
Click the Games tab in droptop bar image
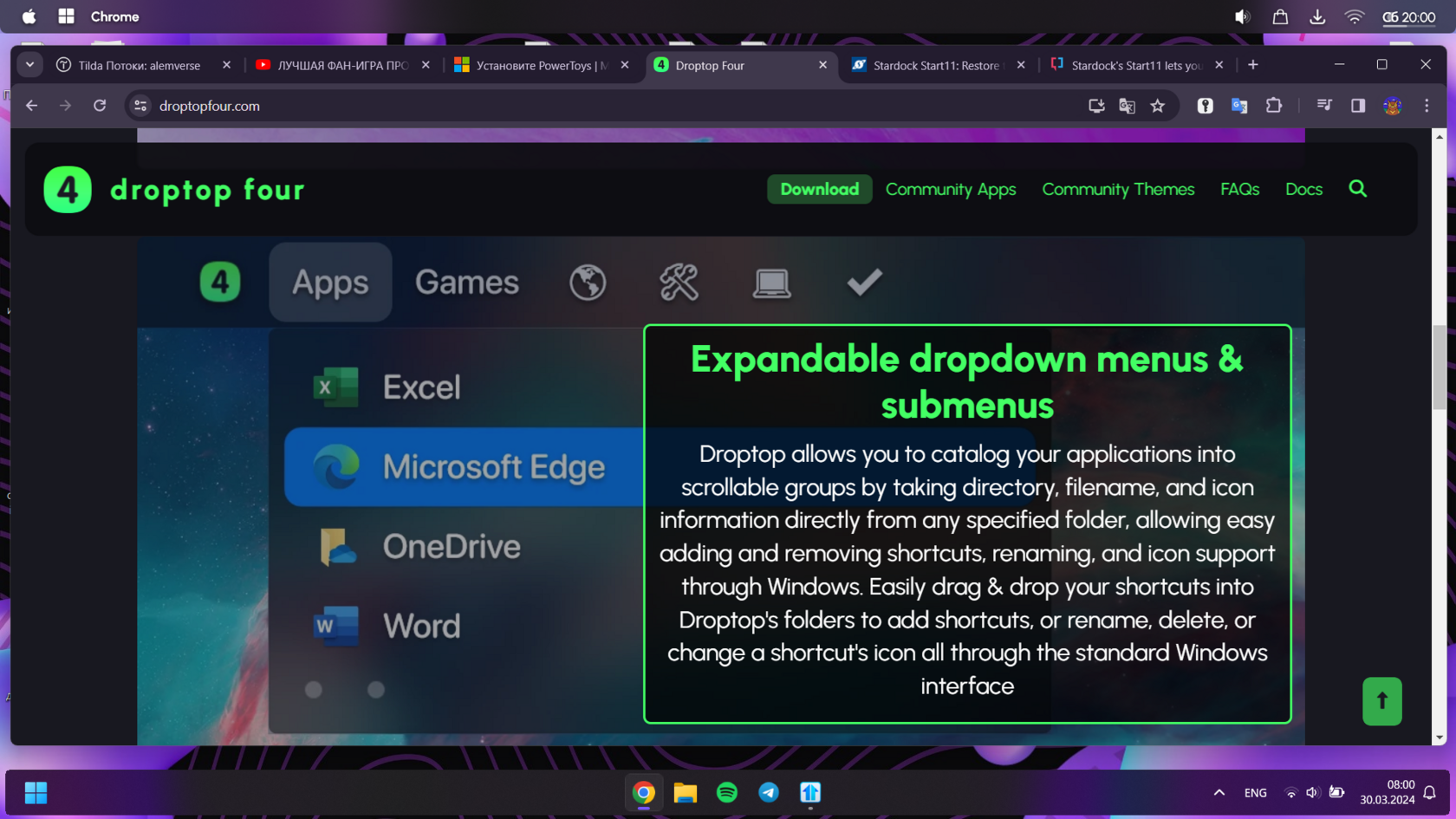467,283
